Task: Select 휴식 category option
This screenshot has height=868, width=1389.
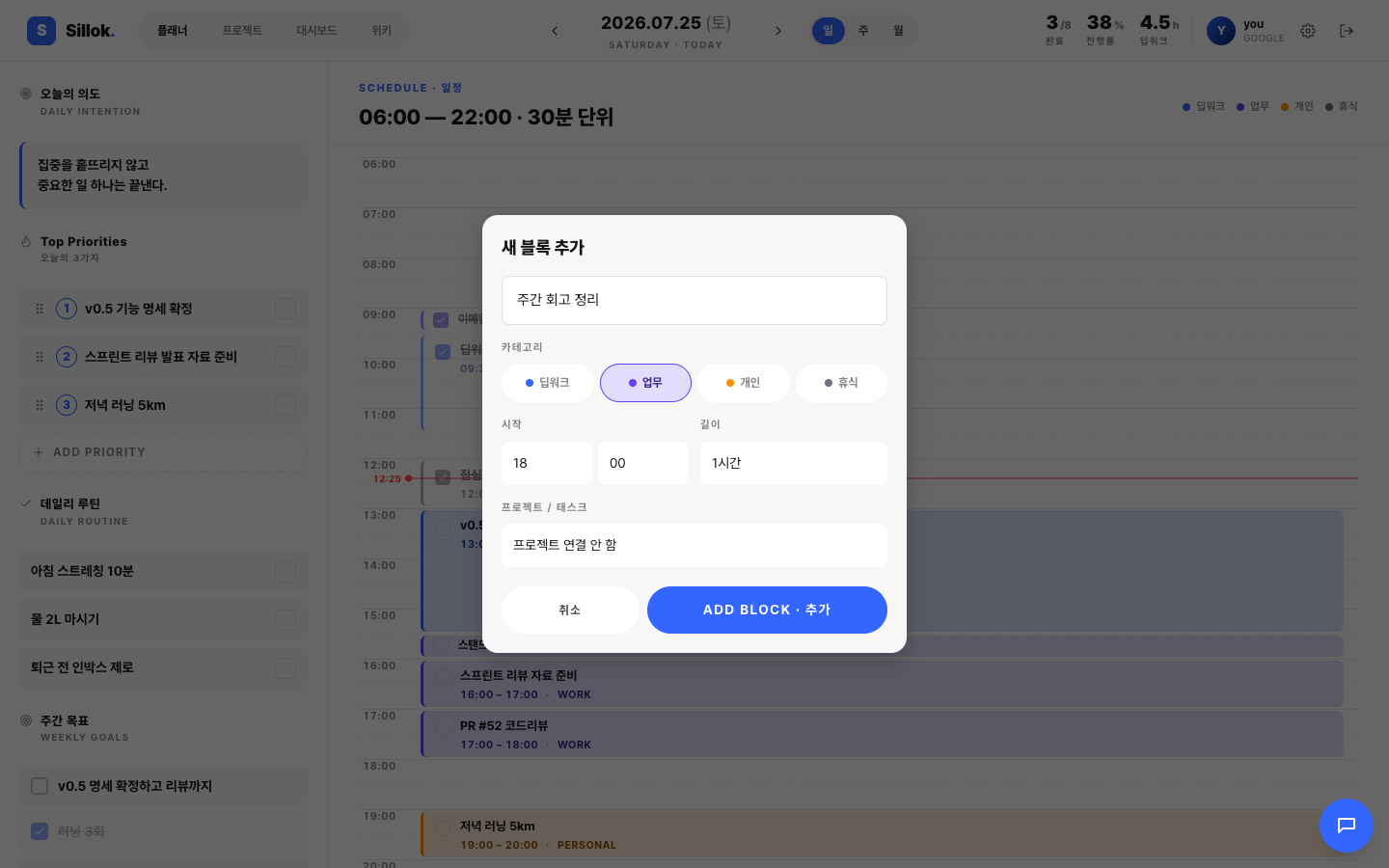Action: [x=841, y=383]
